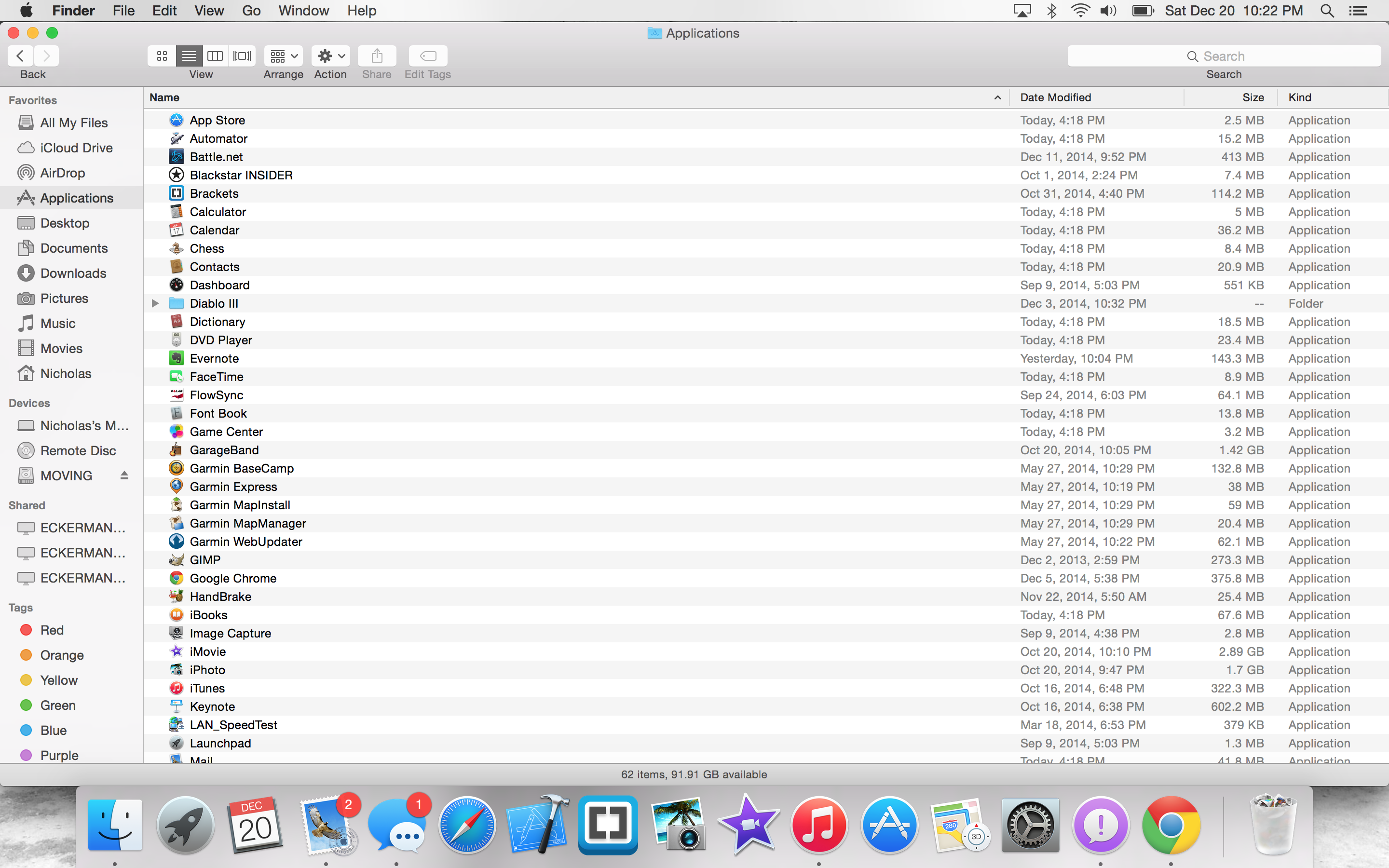Eject the MOVING disk
Viewport: 1389px width, 868px height.
(124, 475)
